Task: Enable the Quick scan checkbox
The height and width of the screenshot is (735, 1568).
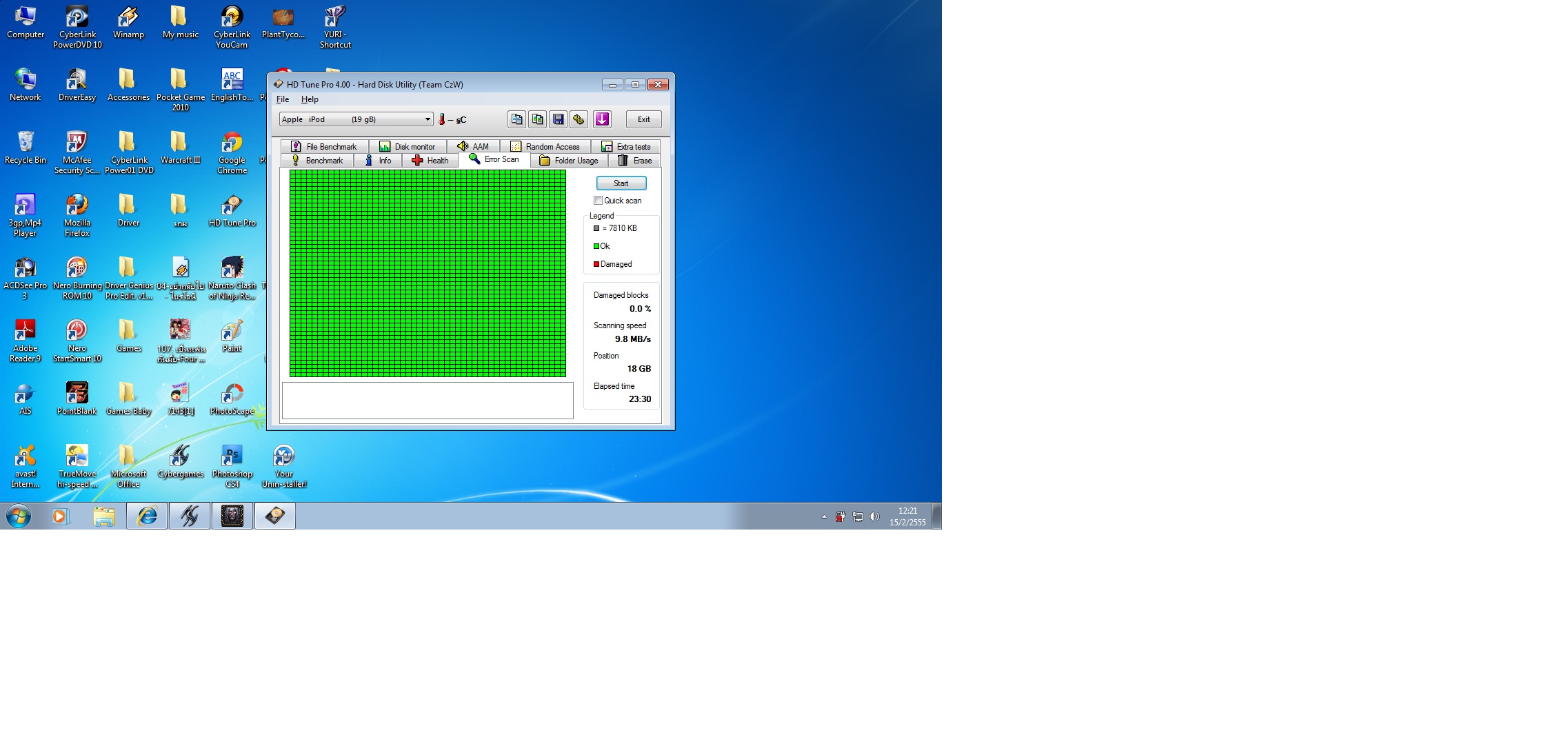Action: click(598, 201)
